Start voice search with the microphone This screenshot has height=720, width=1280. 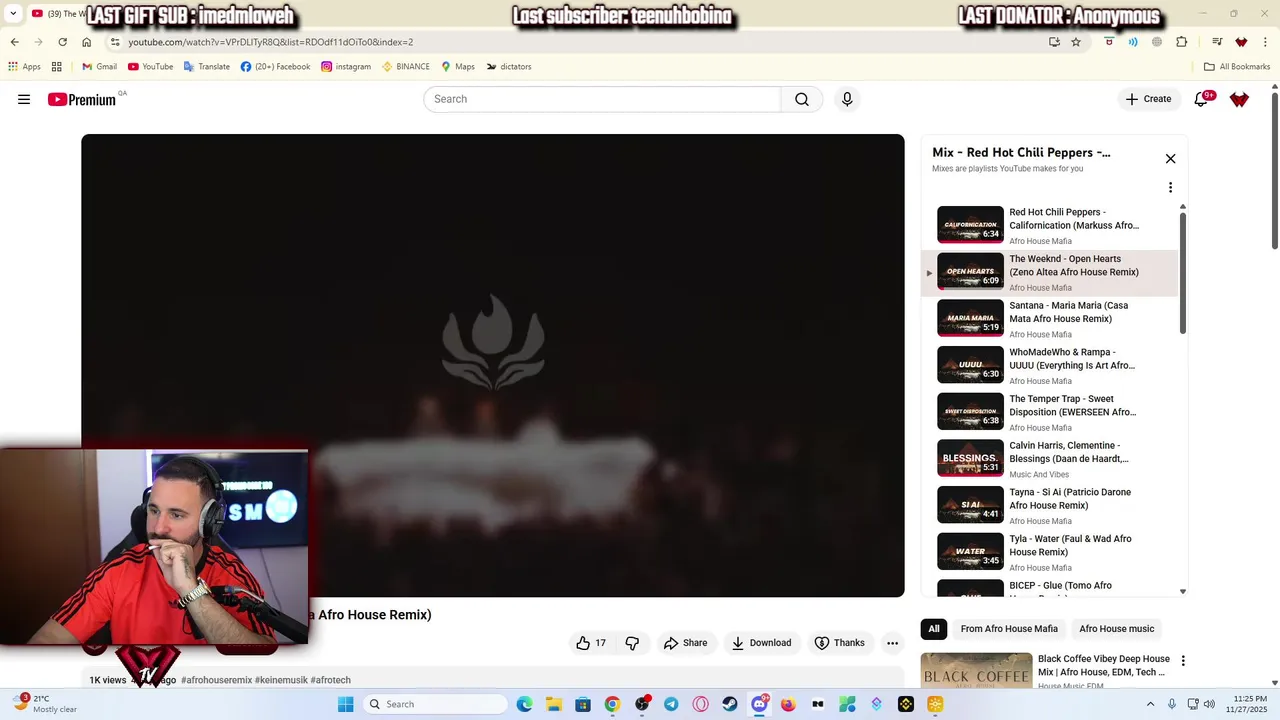click(x=847, y=99)
